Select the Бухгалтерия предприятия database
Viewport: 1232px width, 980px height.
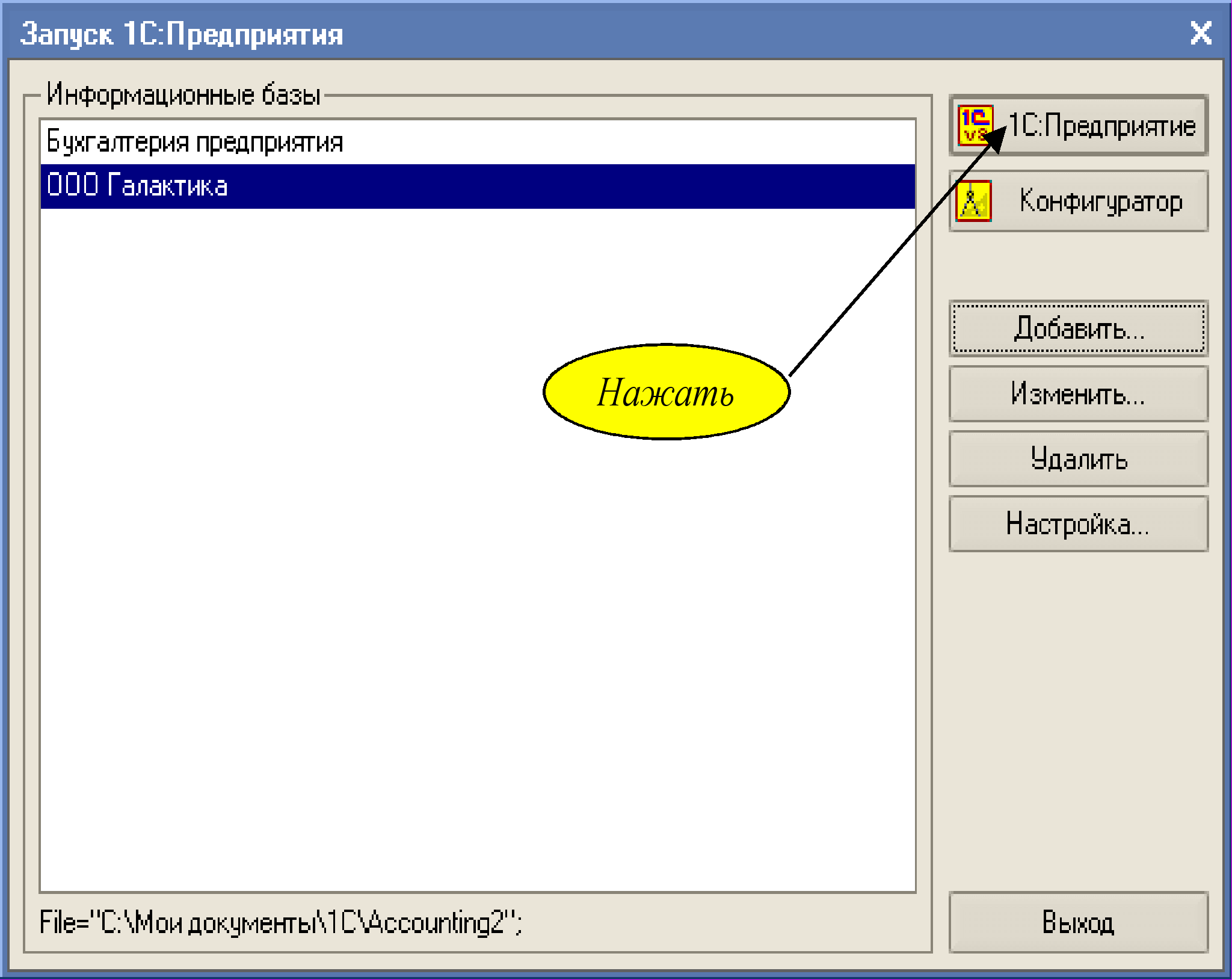(x=478, y=143)
